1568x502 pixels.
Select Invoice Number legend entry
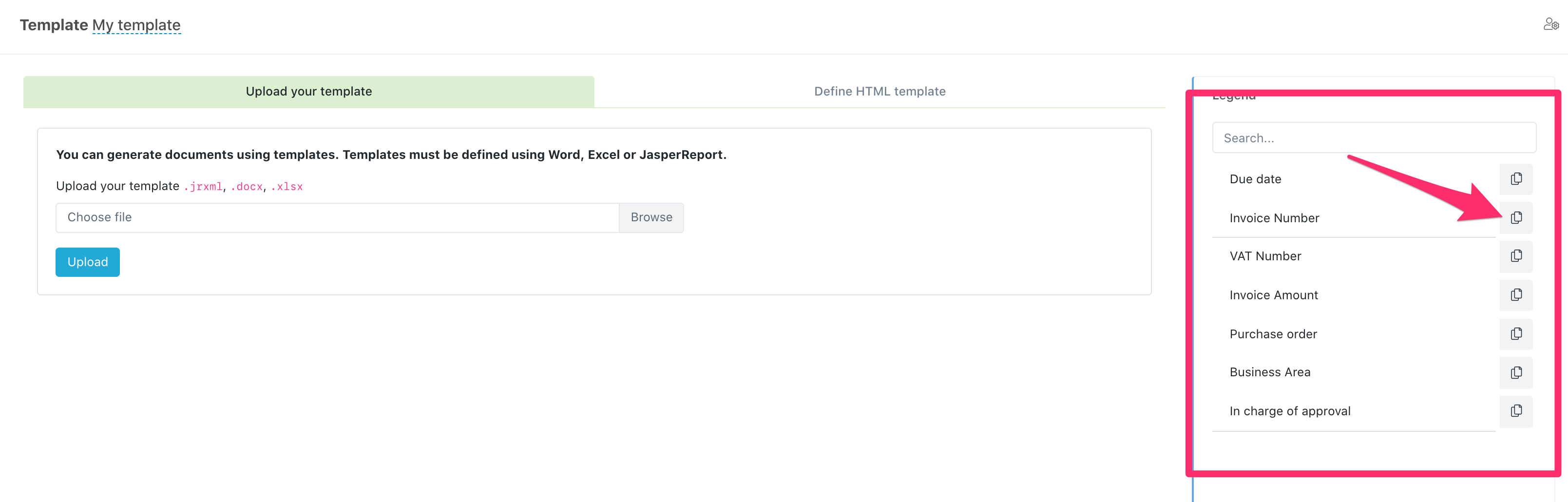pos(1274,218)
